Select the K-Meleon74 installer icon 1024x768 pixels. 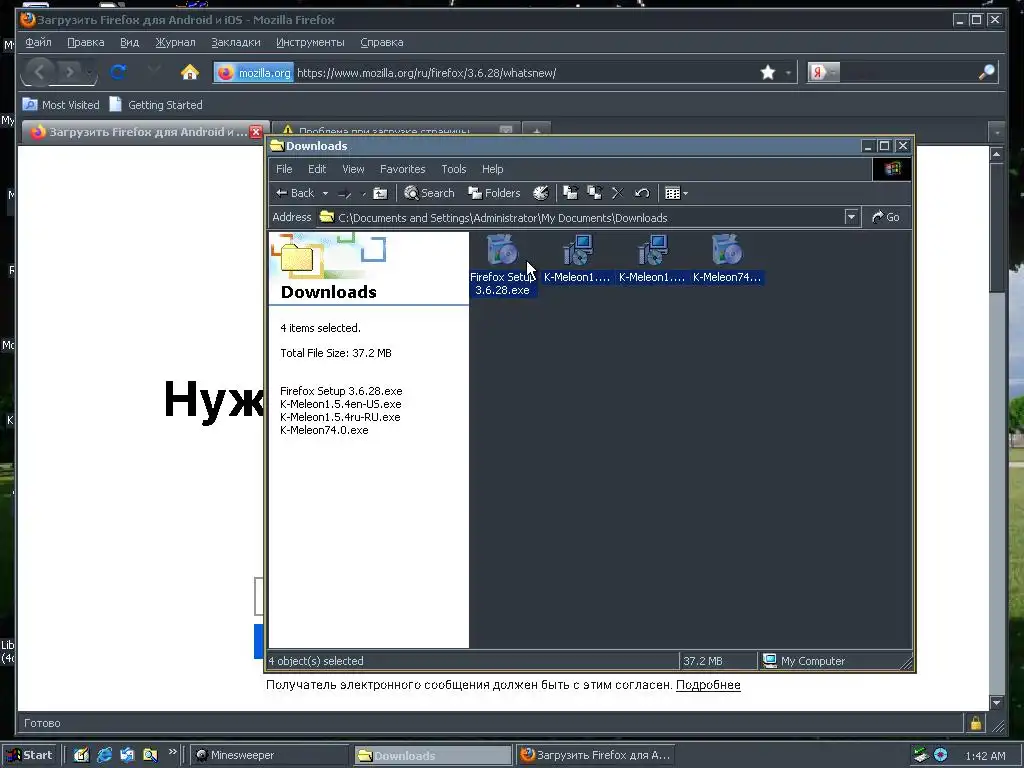[727, 251]
